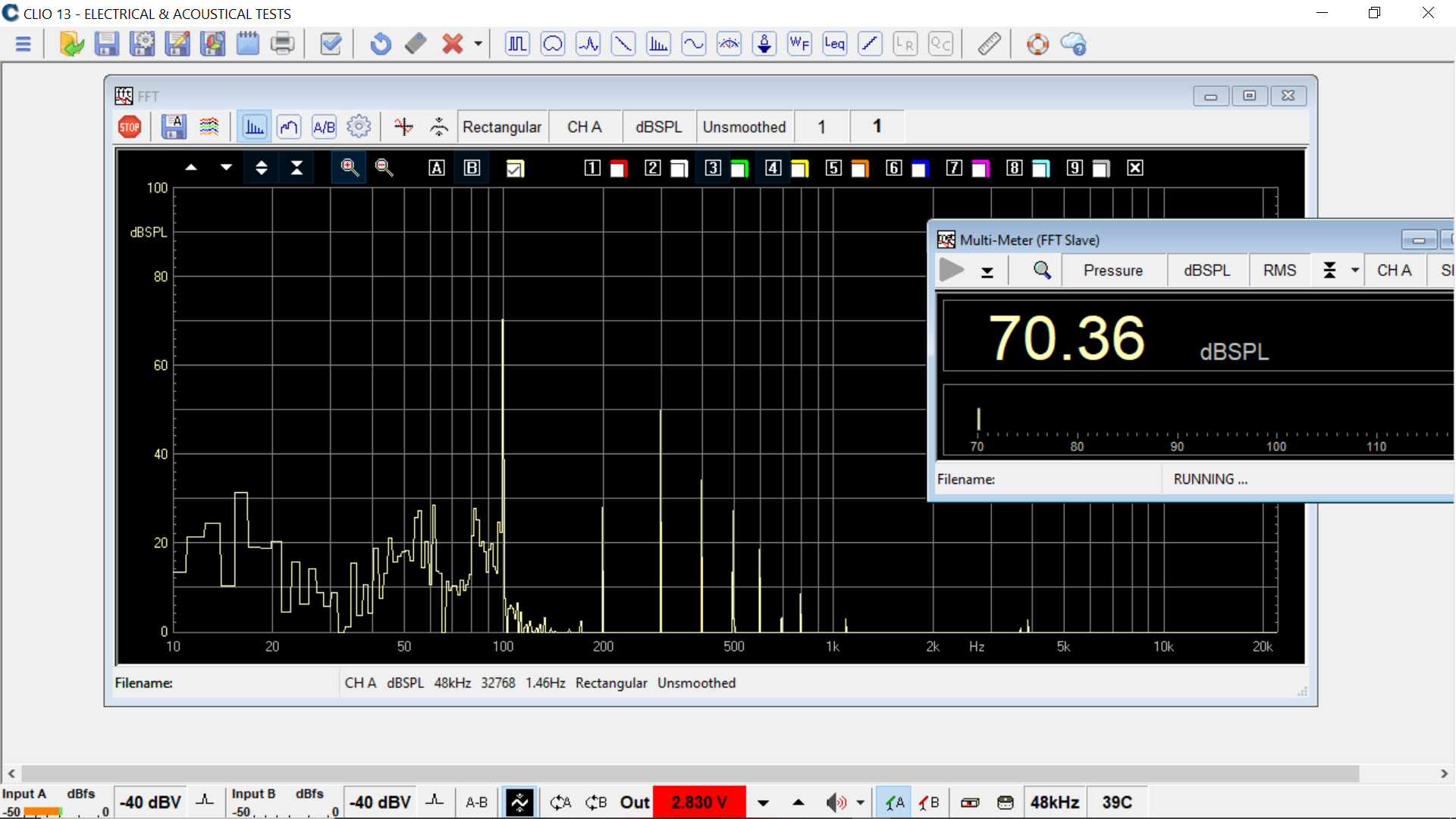The width and height of the screenshot is (1456, 819).
Task: Open the Rectangular window dropdown
Action: [502, 127]
